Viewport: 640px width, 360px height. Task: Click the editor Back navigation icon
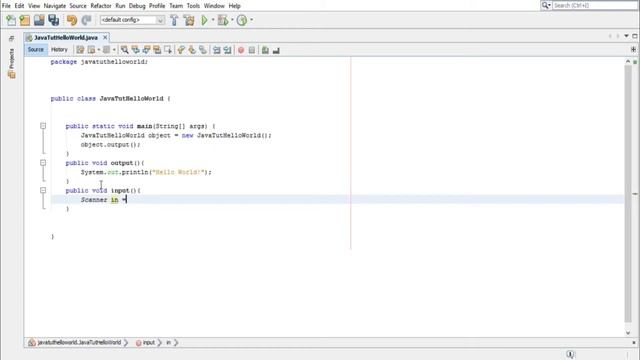tap(91, 50)
